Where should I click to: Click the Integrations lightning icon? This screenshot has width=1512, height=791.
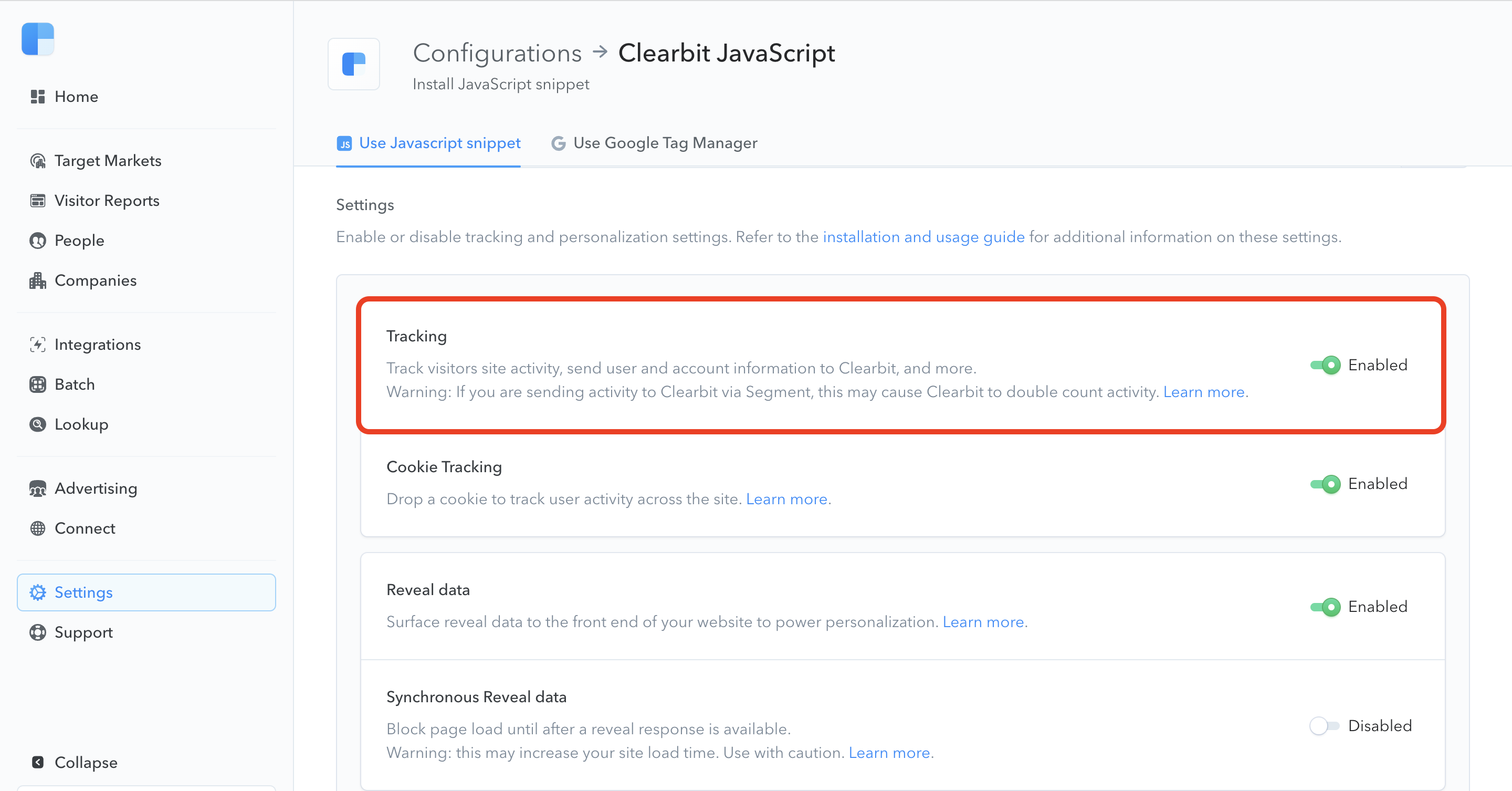click(38, 344)
